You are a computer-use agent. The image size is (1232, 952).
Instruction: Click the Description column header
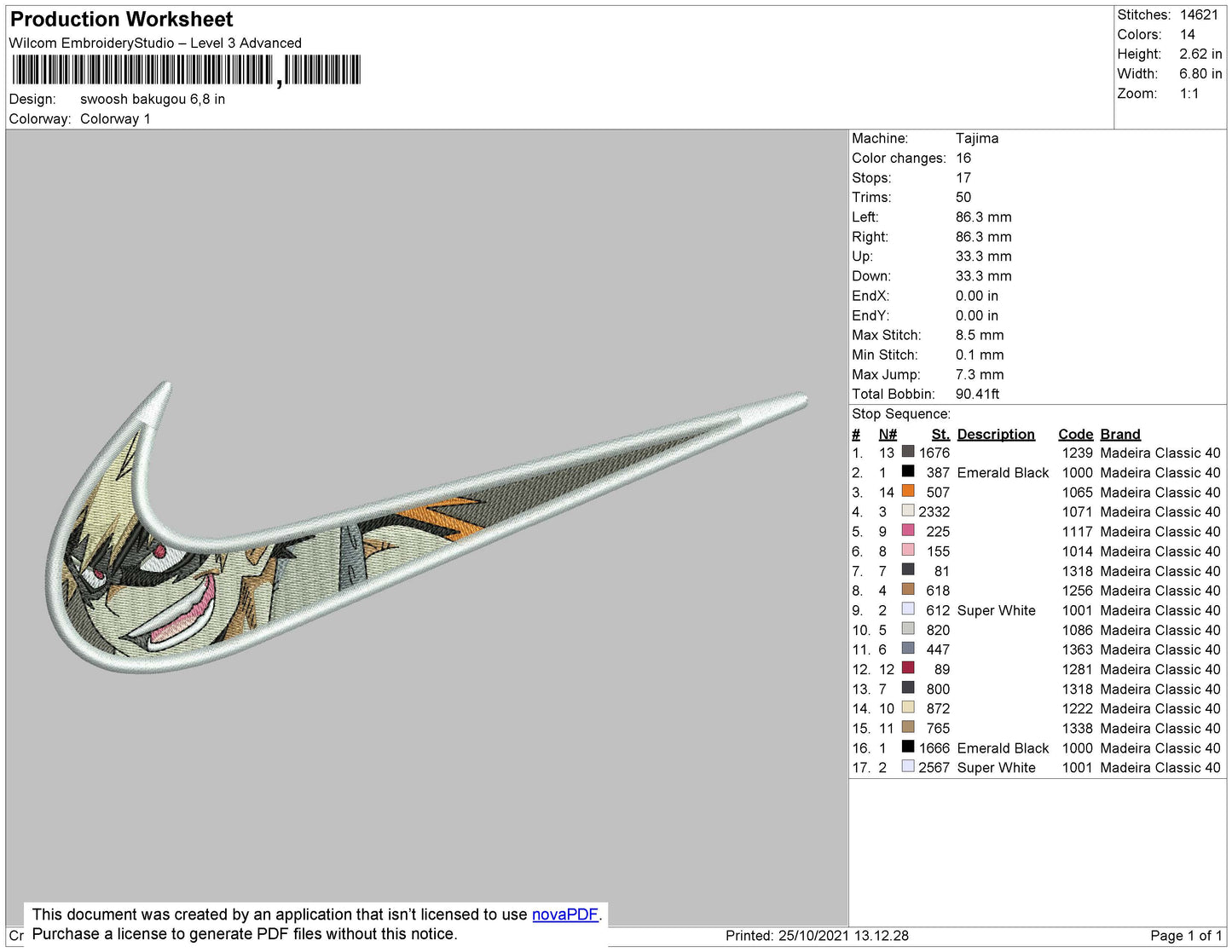(x=996, y=434)
